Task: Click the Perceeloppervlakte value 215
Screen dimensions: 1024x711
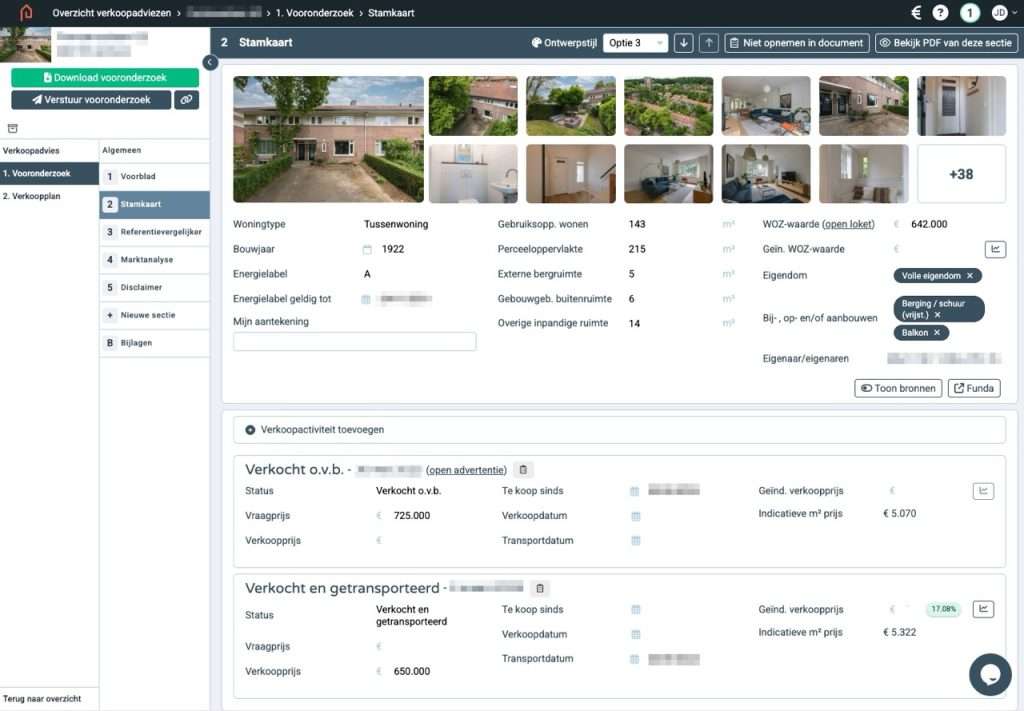Action: click(637, 249)
